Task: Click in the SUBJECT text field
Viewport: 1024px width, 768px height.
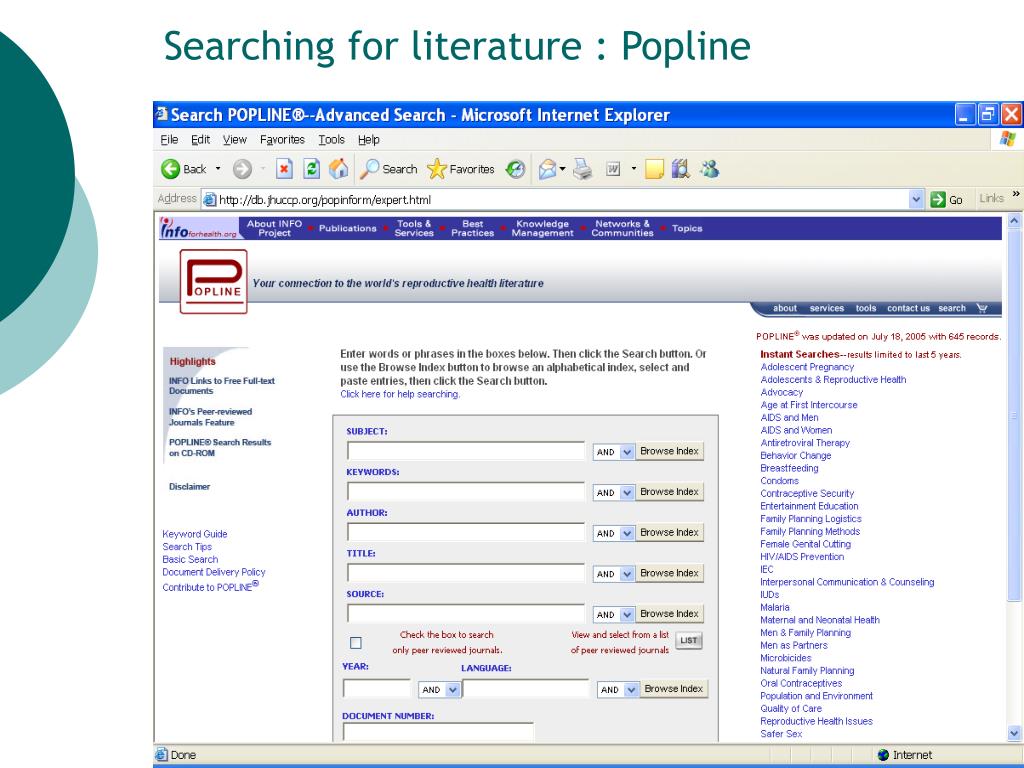Action: (x=466, y=451)
